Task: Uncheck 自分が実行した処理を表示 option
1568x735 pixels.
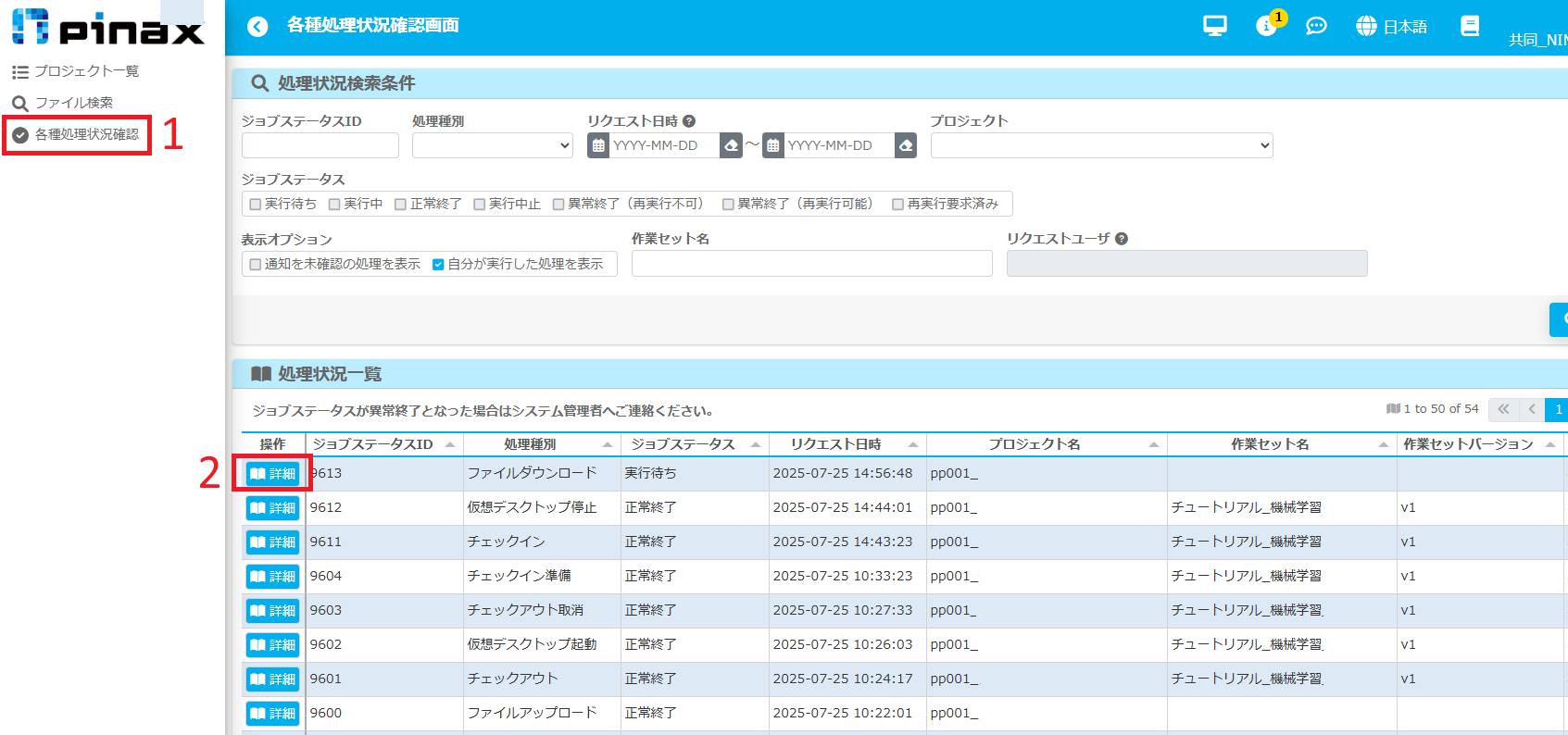Action: pyautogui.click(x=438, y=265)
